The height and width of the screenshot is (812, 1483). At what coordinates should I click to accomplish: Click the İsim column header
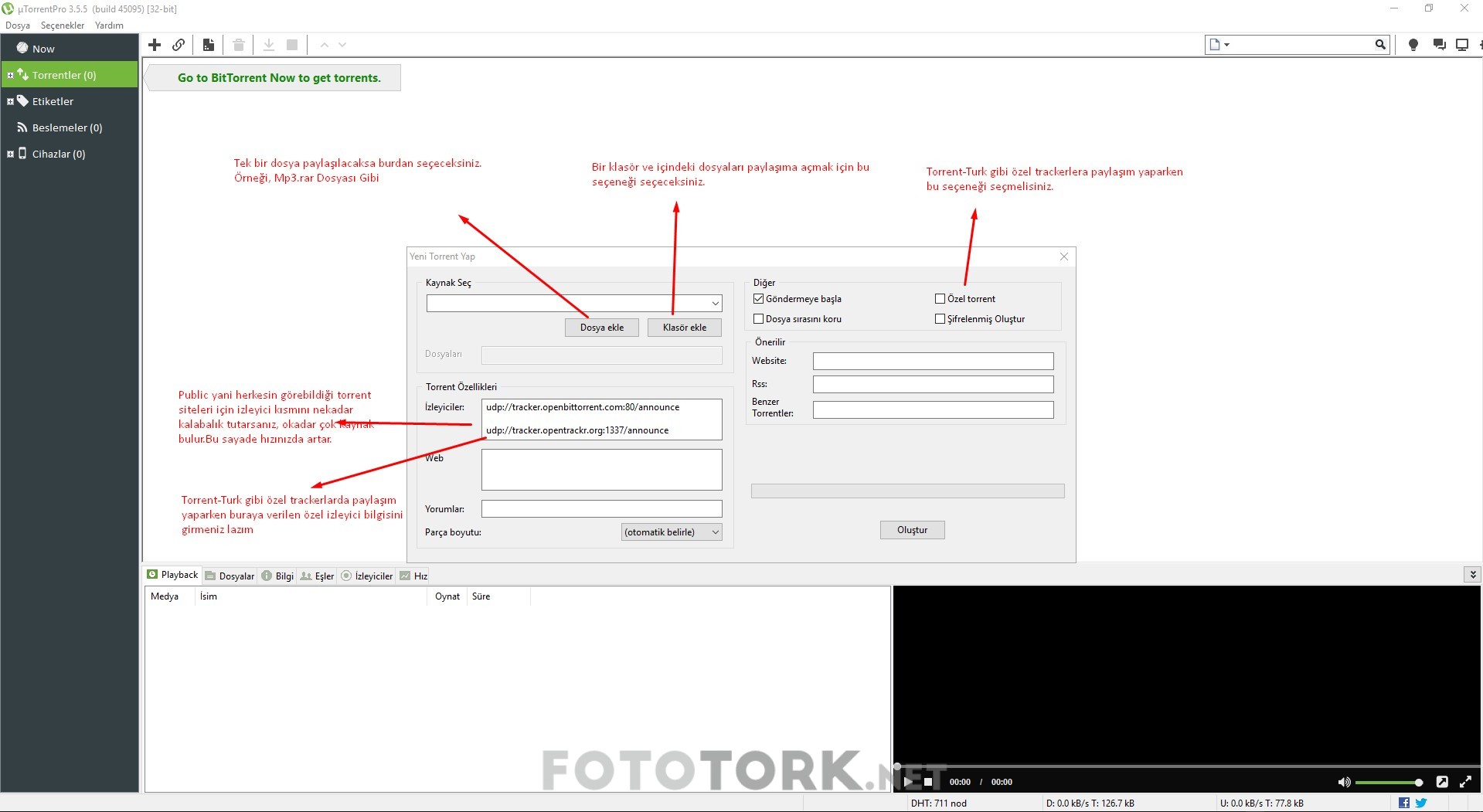(x=309, y=596)
